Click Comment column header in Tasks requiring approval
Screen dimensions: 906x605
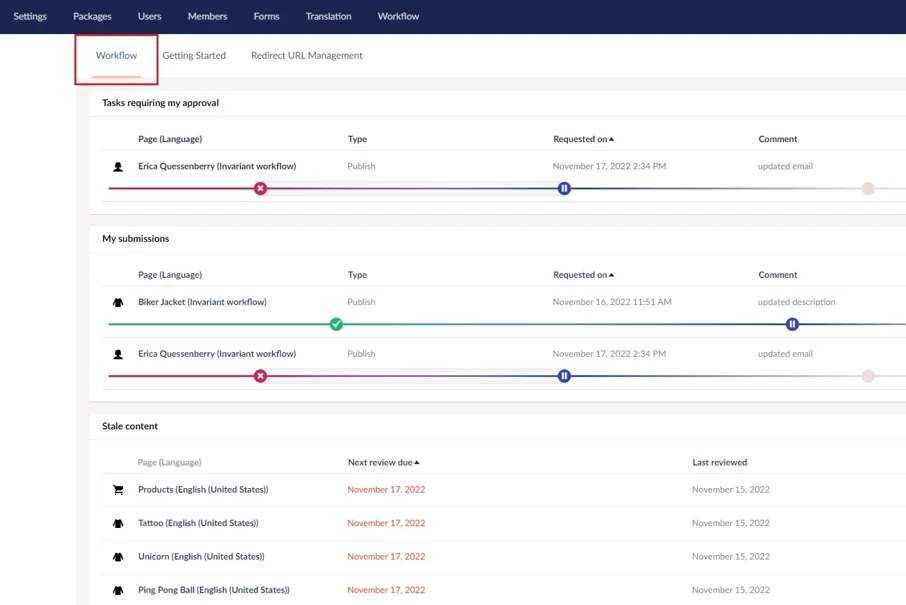[778, 139]
